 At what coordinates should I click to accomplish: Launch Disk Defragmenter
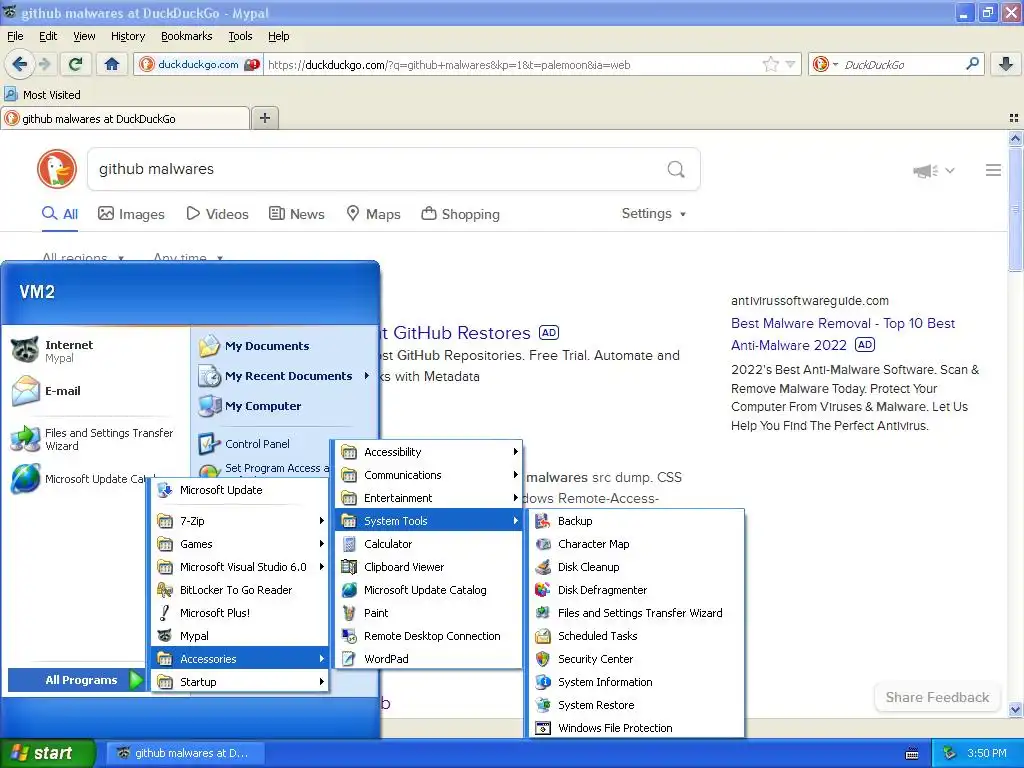pyautogui.click(x=634, y=590)
